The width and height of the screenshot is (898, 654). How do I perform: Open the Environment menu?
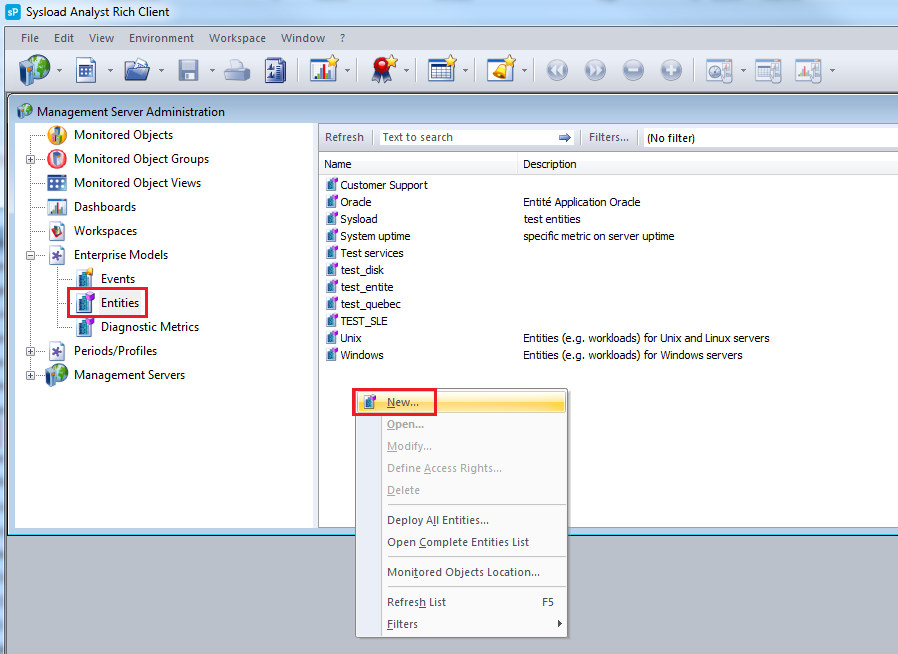click(162, 38)
